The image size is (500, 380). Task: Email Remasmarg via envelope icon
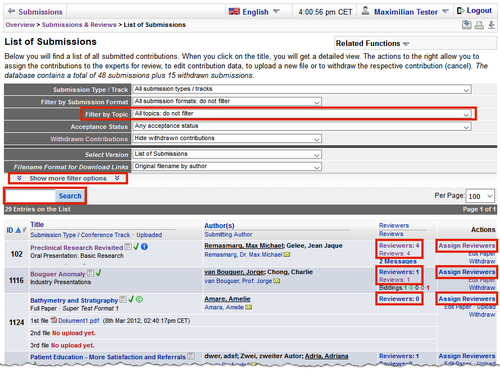pos(287,255)
